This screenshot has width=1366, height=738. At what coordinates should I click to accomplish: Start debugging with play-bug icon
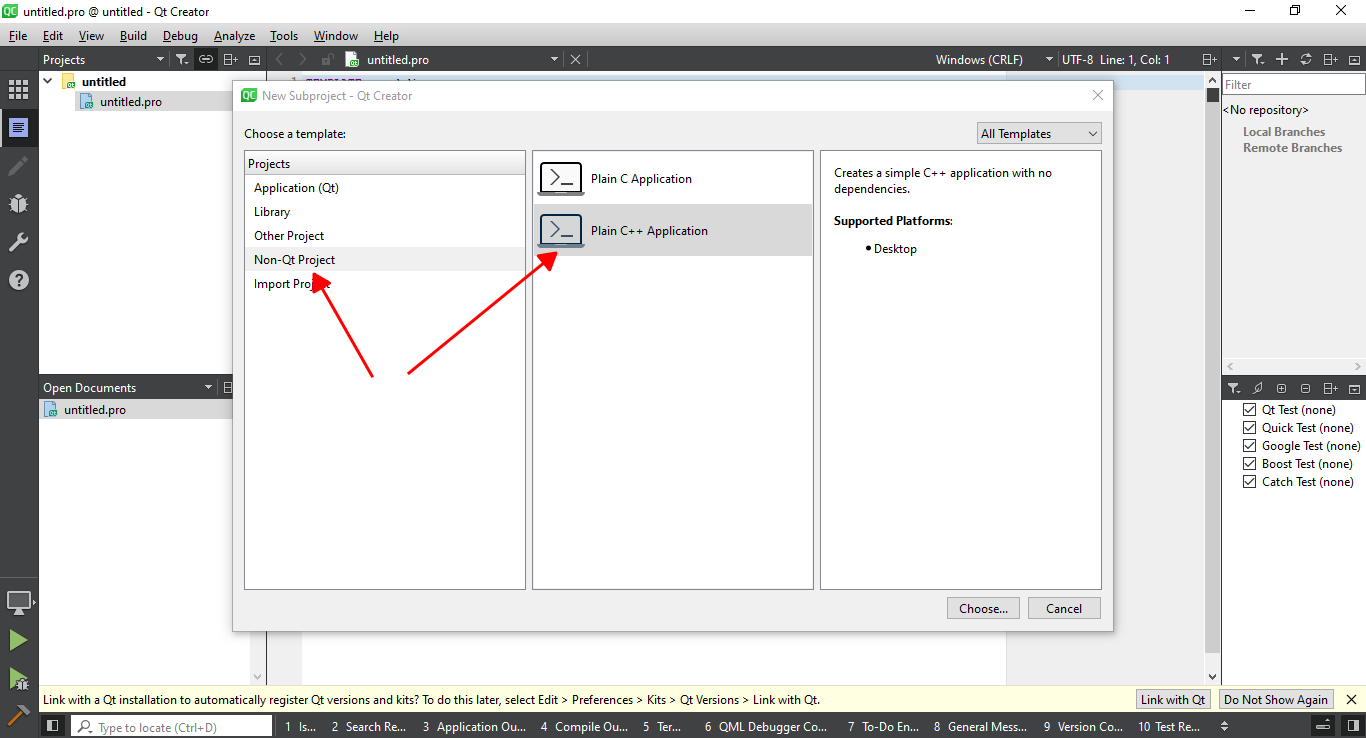[x=18, y=679]
